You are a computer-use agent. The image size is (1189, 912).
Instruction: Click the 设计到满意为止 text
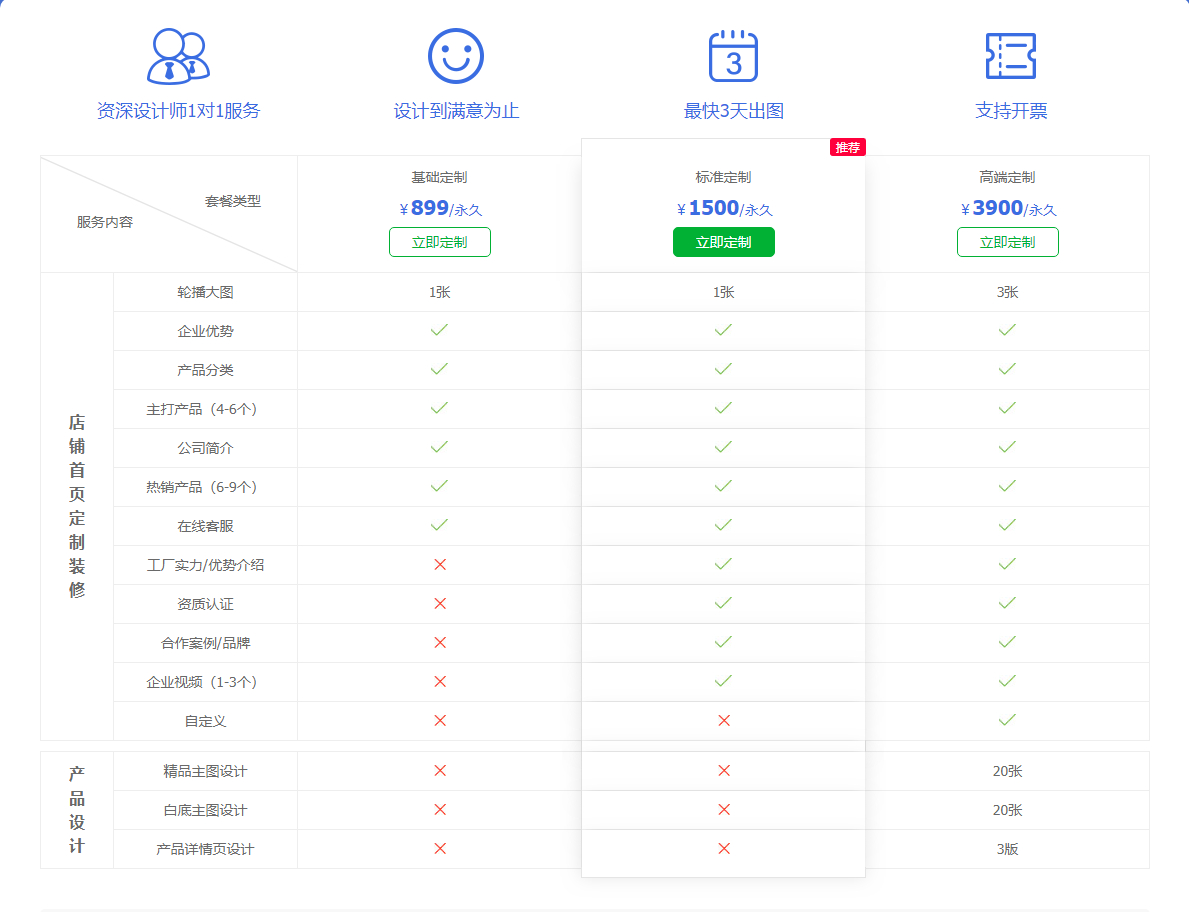pyautogui.click(x=456, y=111)
